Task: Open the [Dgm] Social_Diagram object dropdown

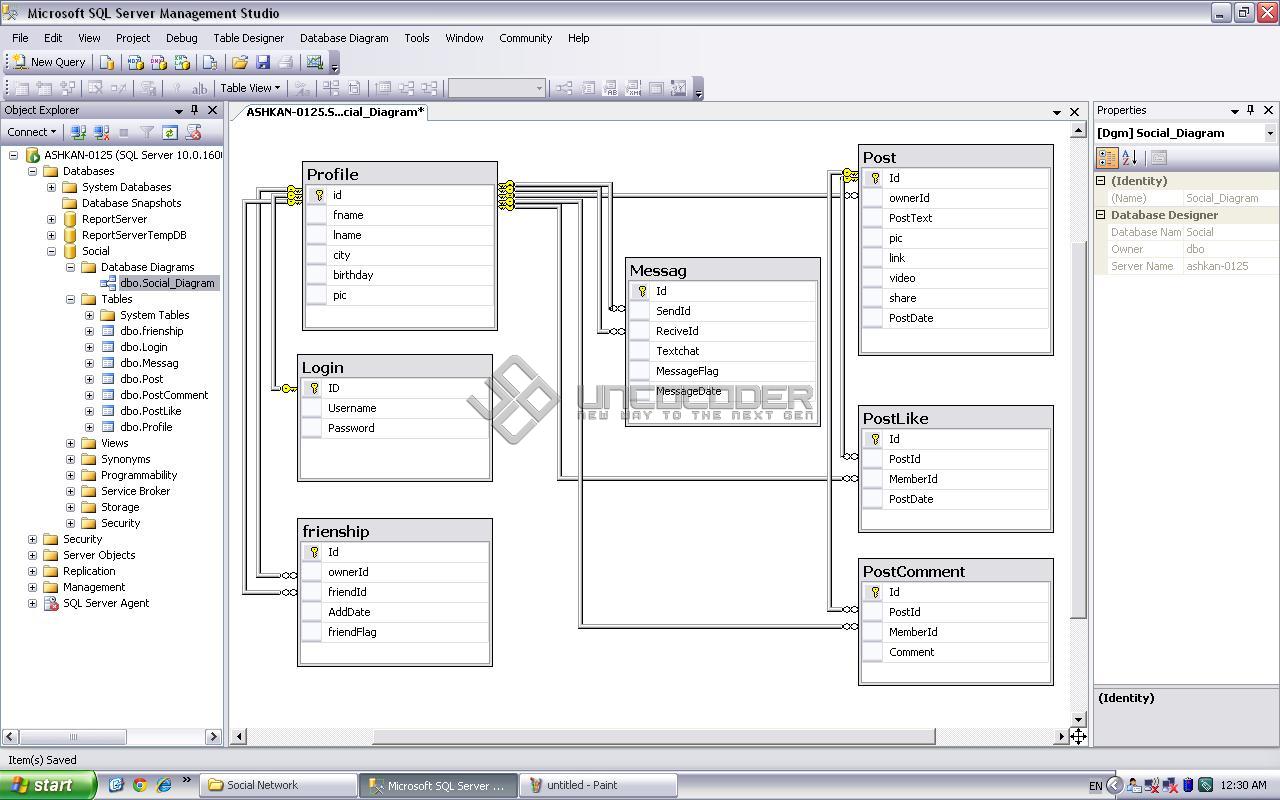Action: point(1270,133)
